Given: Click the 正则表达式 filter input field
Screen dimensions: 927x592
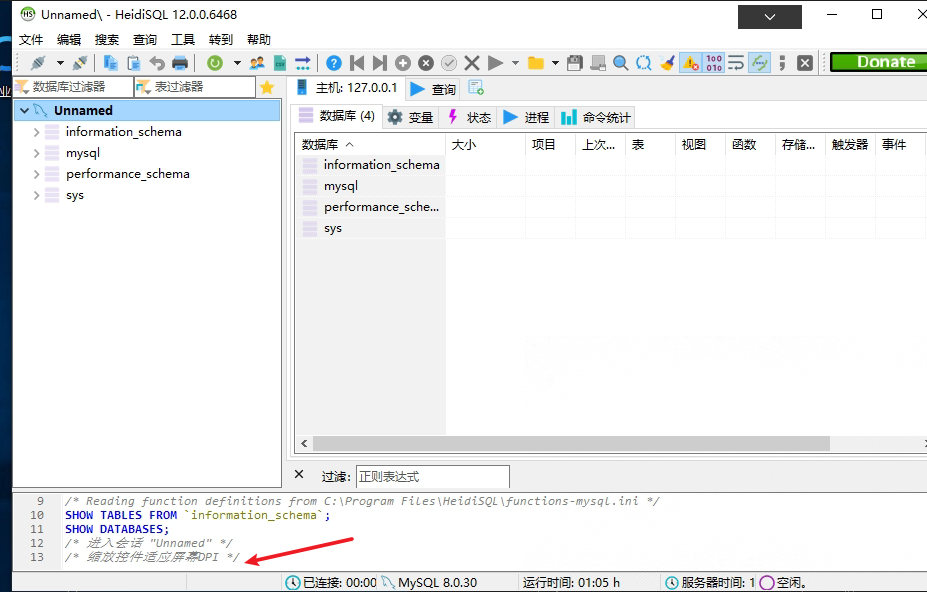Looking at the screenshot, I should tap(433, 477).
